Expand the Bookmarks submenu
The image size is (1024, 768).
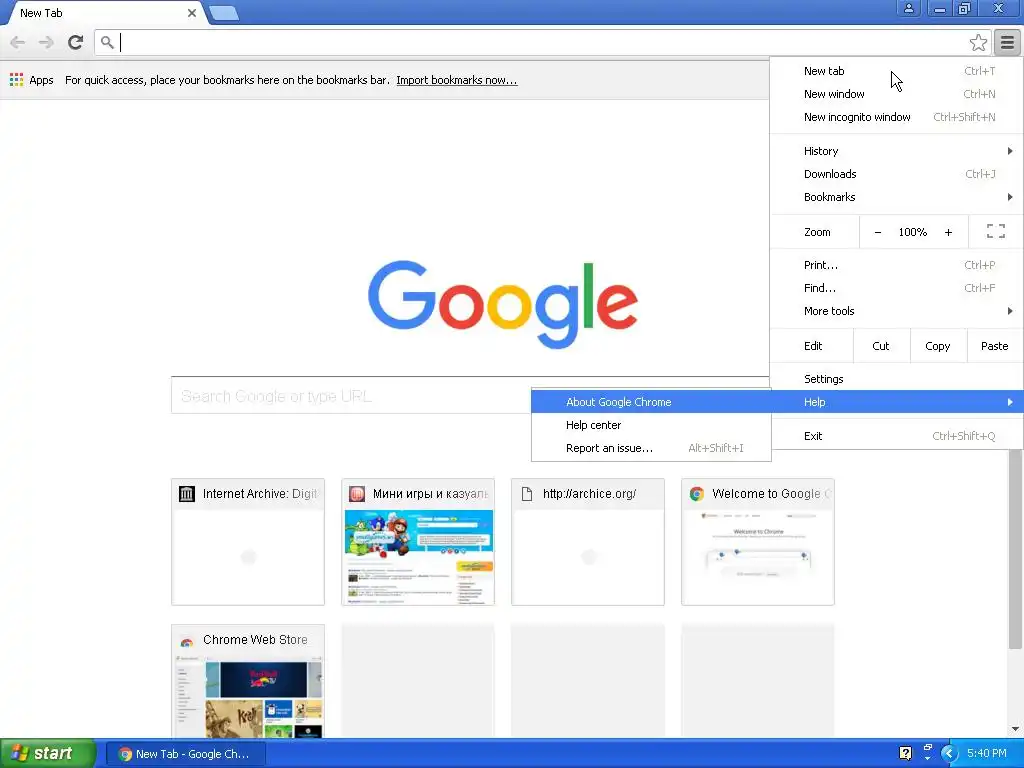pos(897,197)
